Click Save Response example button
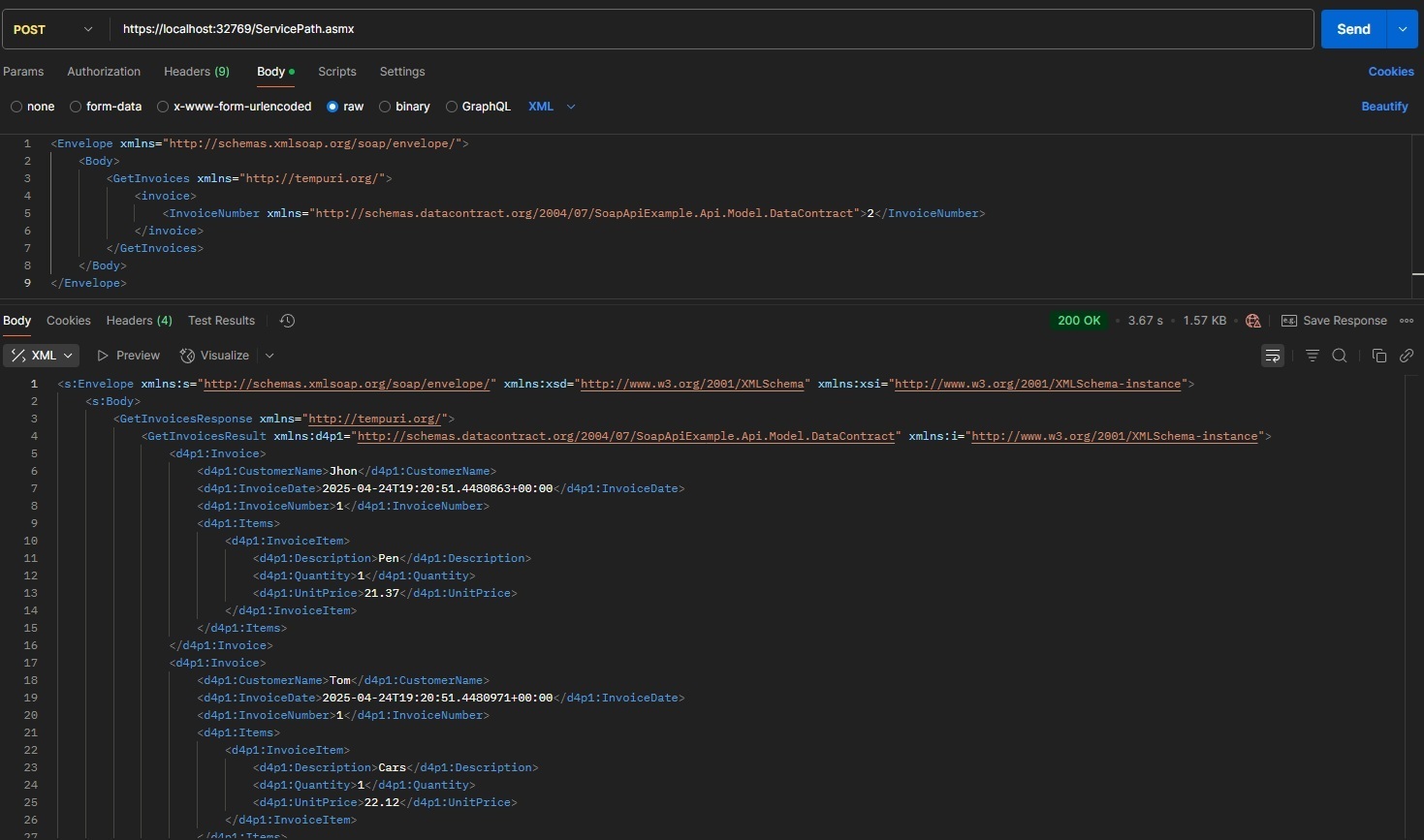The height and width of the screenshot is (840, 1424). pos(1334,321)
